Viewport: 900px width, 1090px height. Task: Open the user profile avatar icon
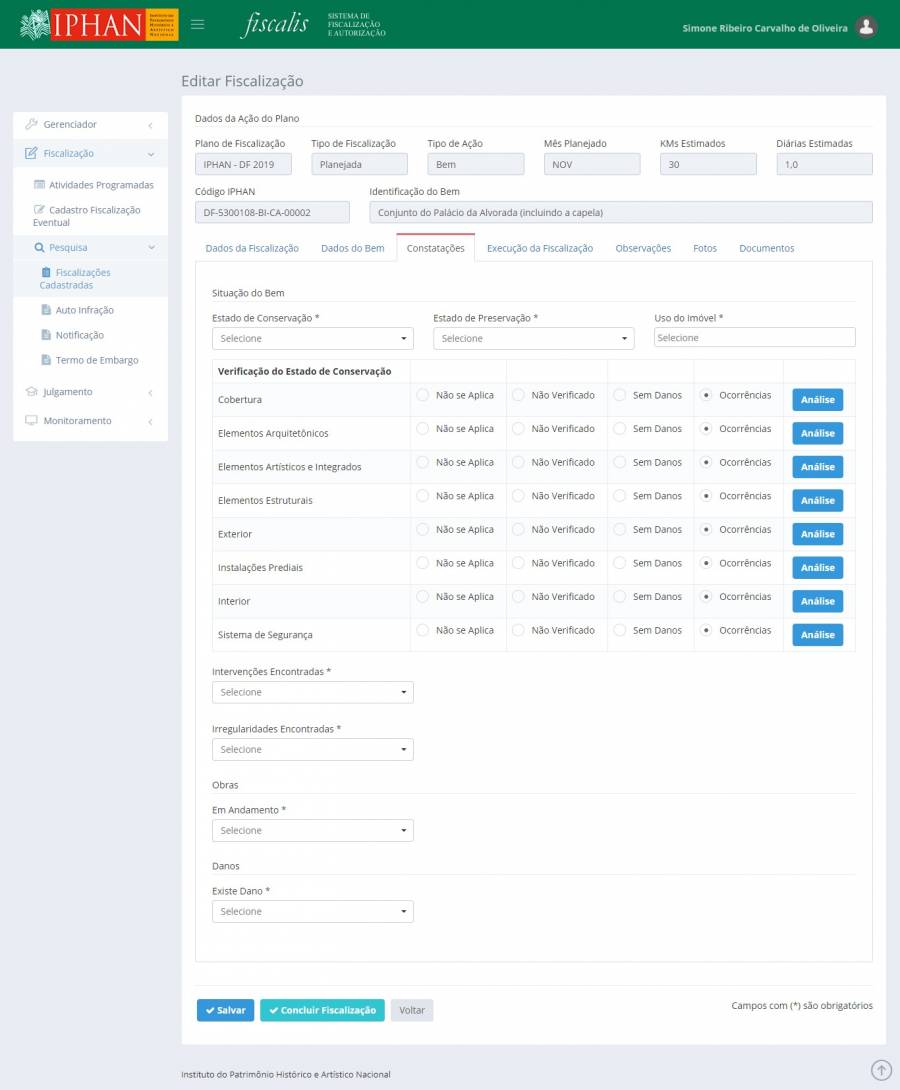click(x=867, y=27)
